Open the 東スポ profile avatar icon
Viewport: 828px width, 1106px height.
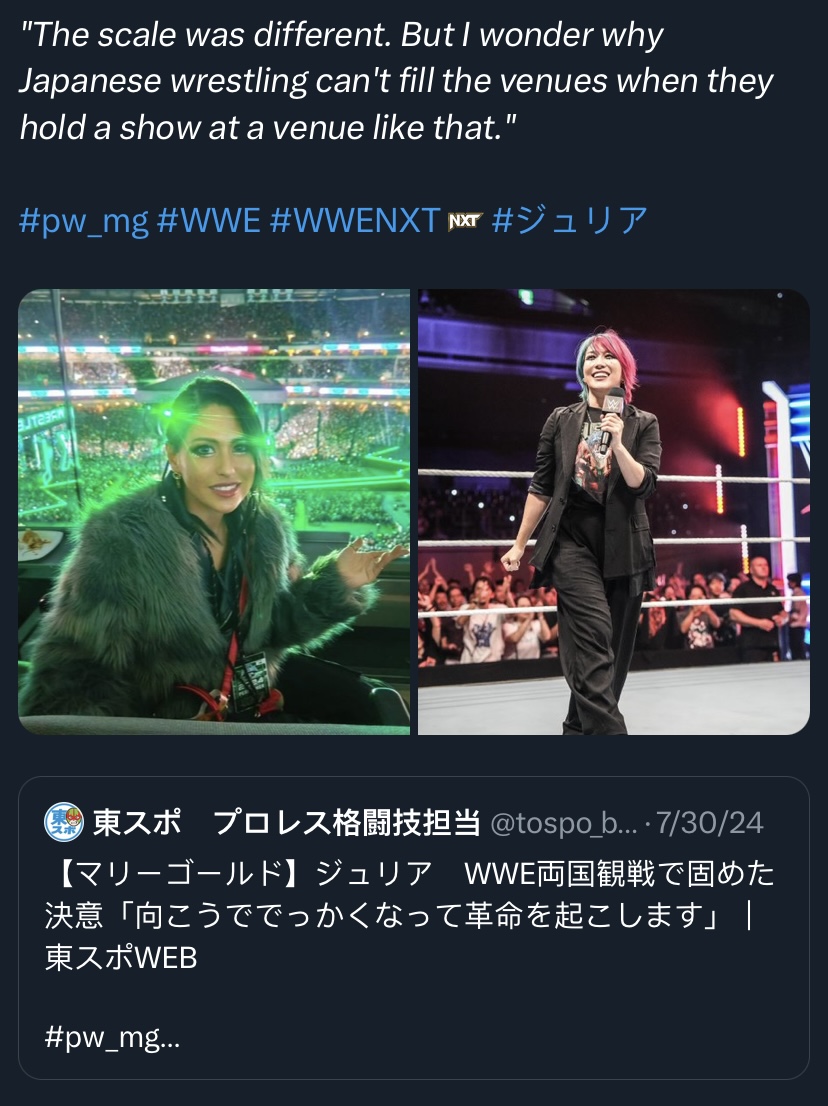pos(64,822)
